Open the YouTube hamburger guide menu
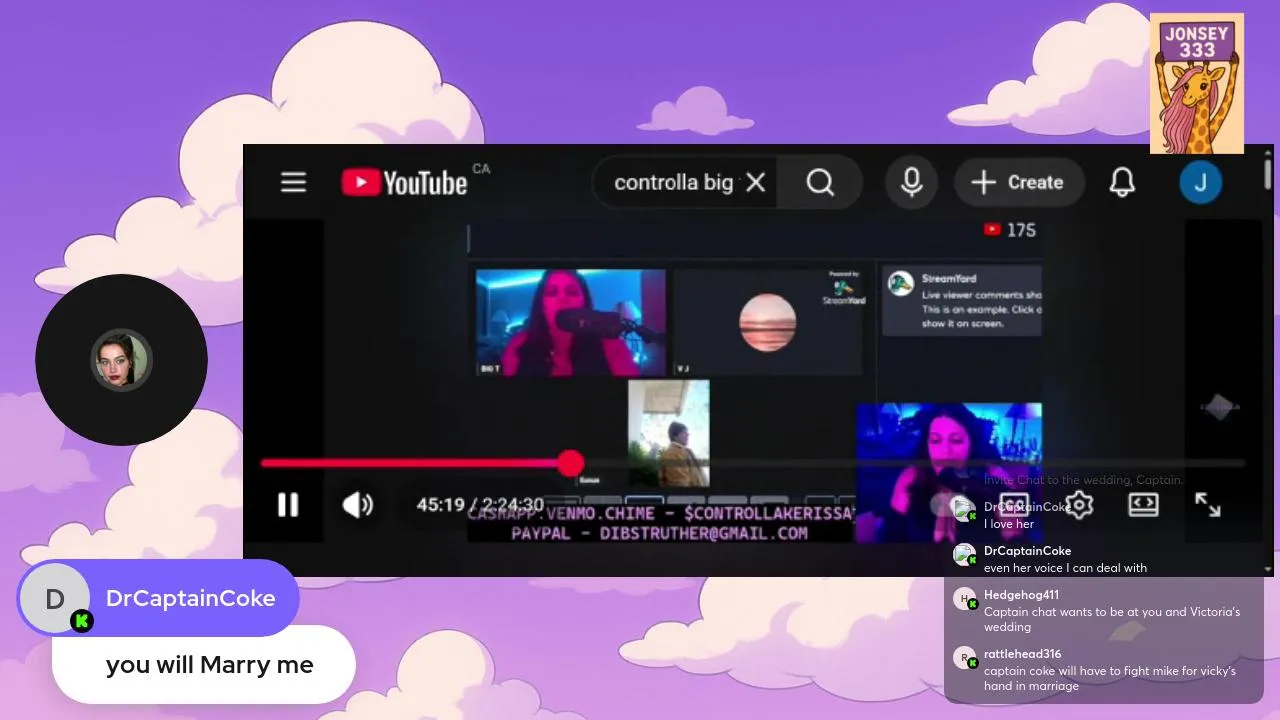Viewport: 1280px width, 720px height. click(293, 182)
